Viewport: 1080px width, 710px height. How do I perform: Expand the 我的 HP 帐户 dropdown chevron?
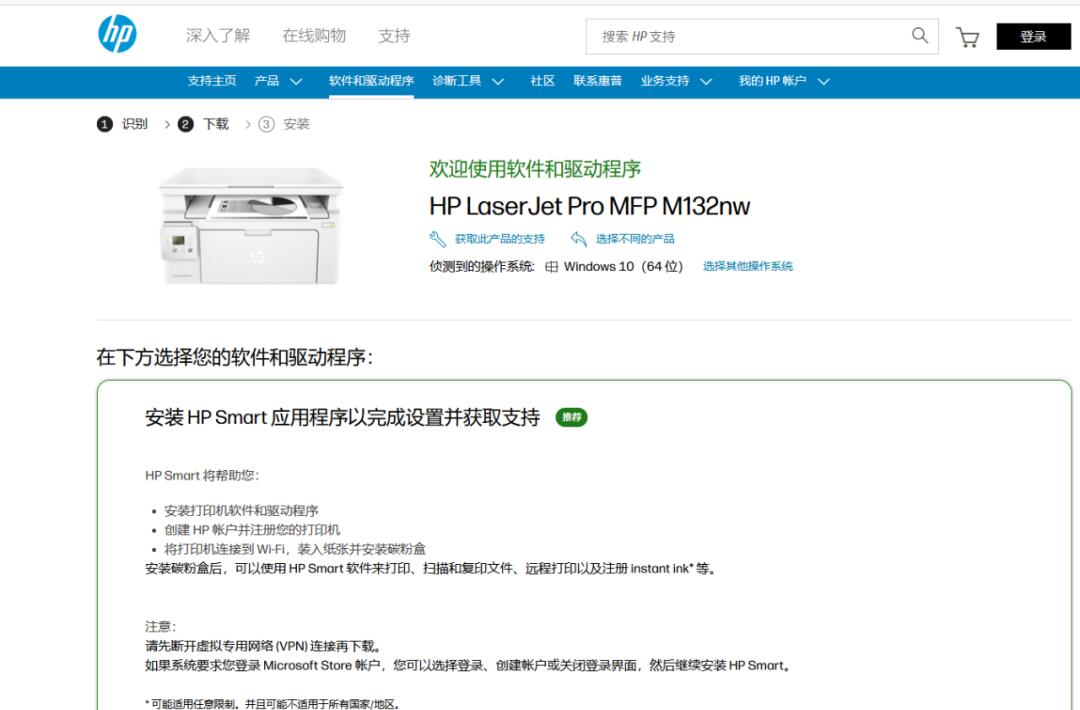click(x=823, y=81)
